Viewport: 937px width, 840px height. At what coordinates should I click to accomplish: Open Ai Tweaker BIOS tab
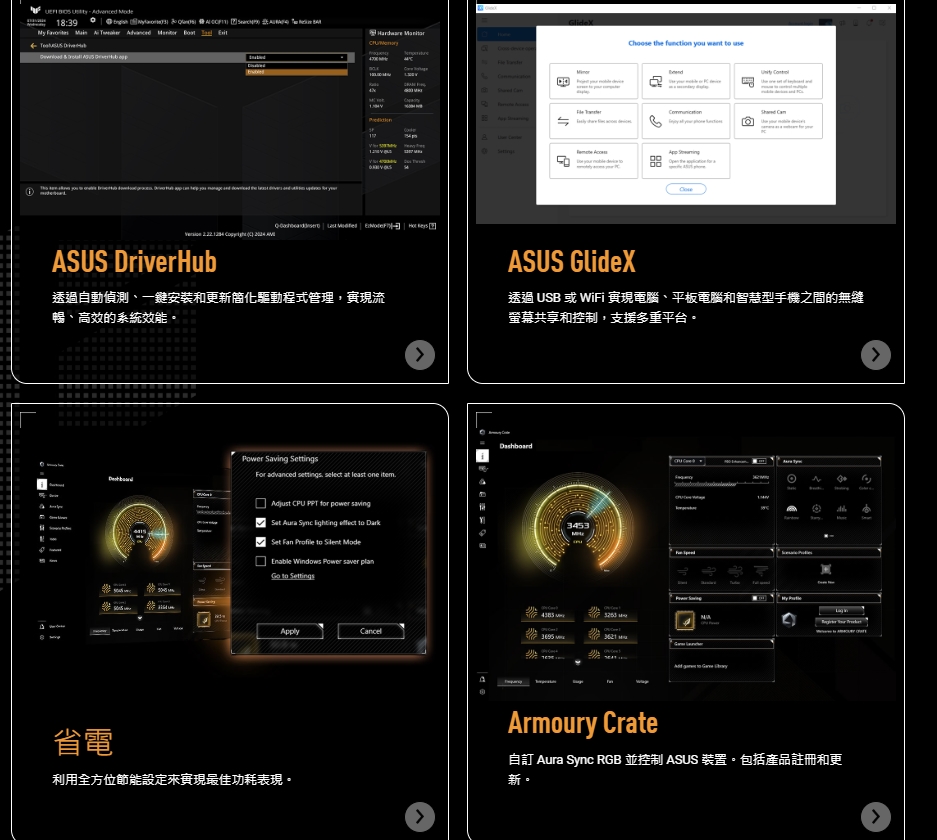pyautogui.click(x=107, y=33)
